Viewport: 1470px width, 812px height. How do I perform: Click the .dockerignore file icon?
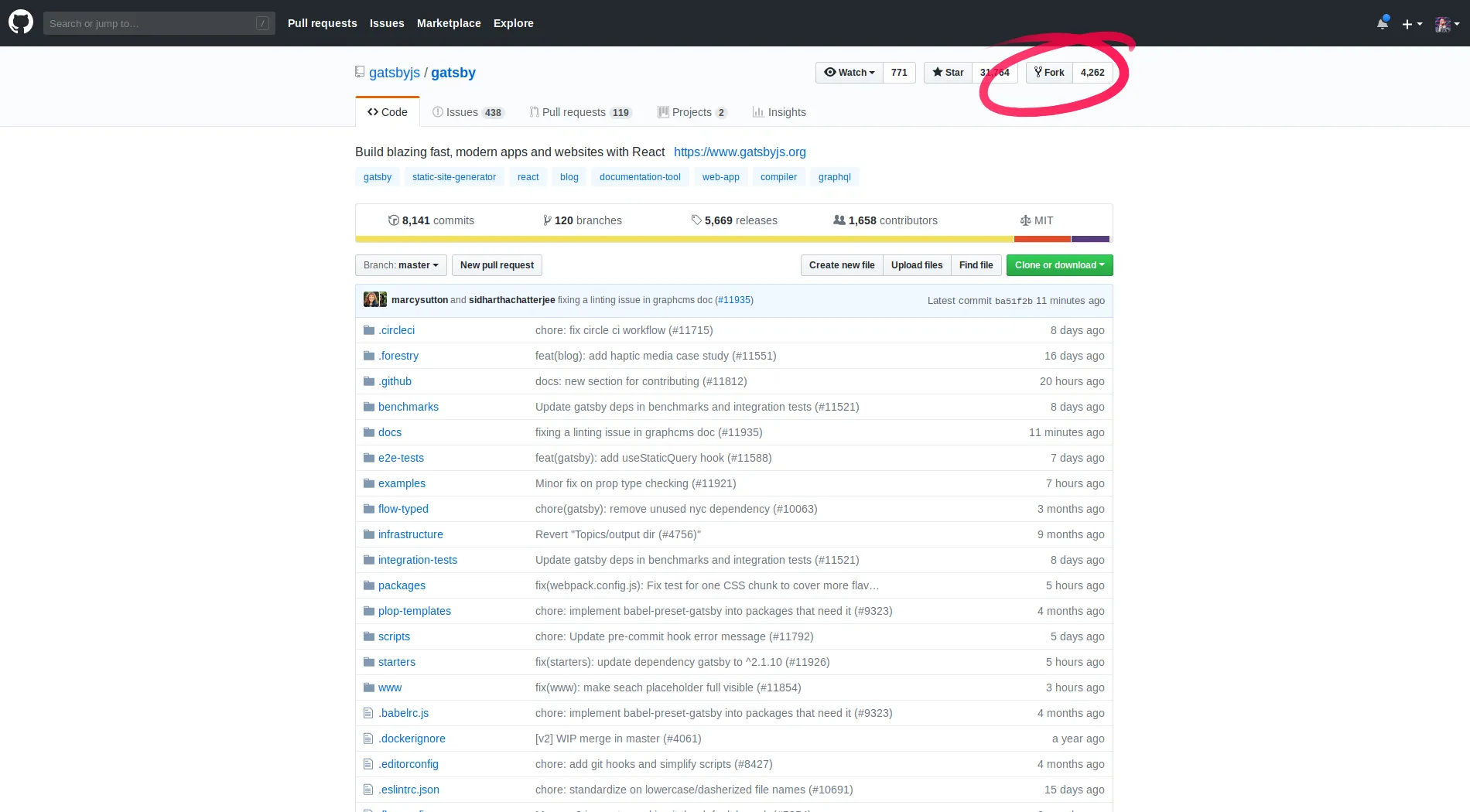[x=368, y=739]
